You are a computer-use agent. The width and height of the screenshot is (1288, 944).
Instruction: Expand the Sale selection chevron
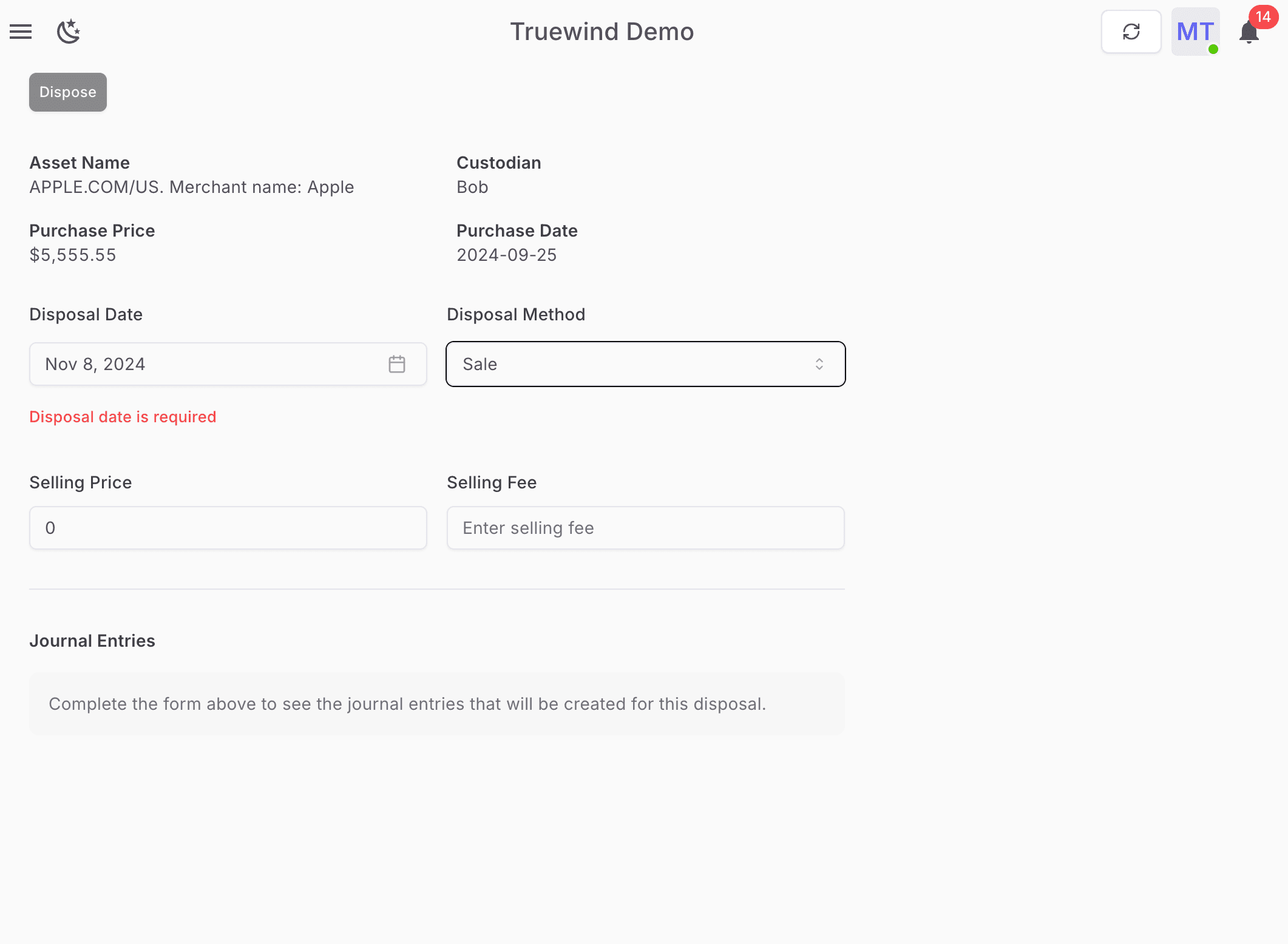click(819, 363)
